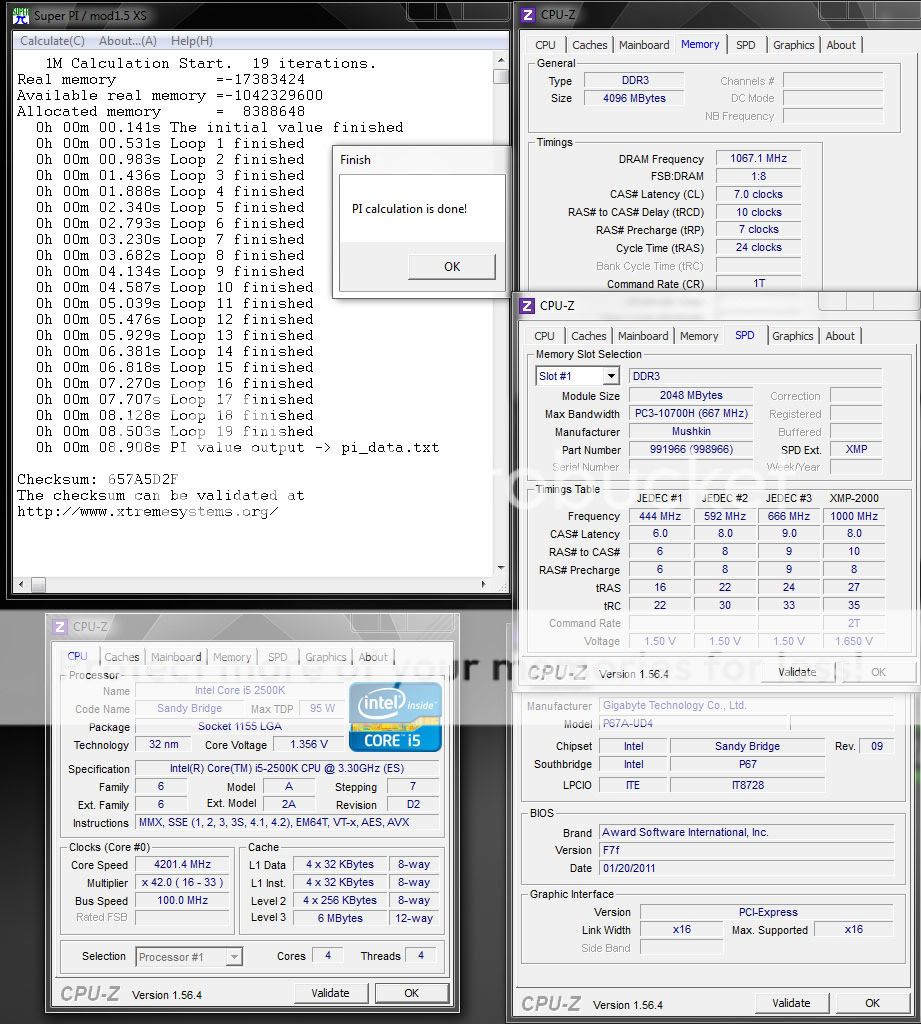Image resolution: width=921 pixels, height=1024 pixels.
Task: Click the http://www.xtremesystems.org/ text in Super PI
Action: 148,511
